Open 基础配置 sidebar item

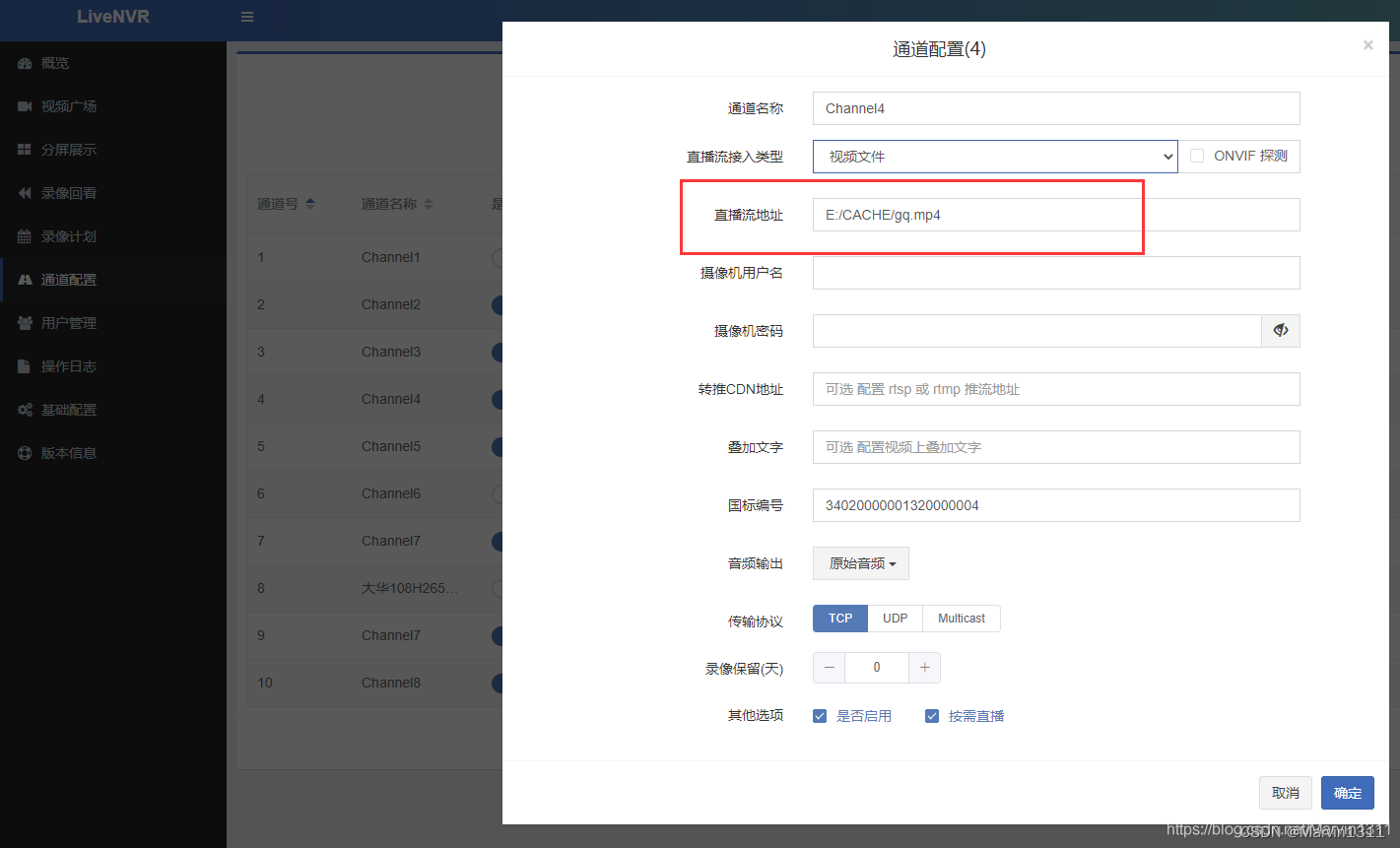pyautogui.click(x=113, y=410)
